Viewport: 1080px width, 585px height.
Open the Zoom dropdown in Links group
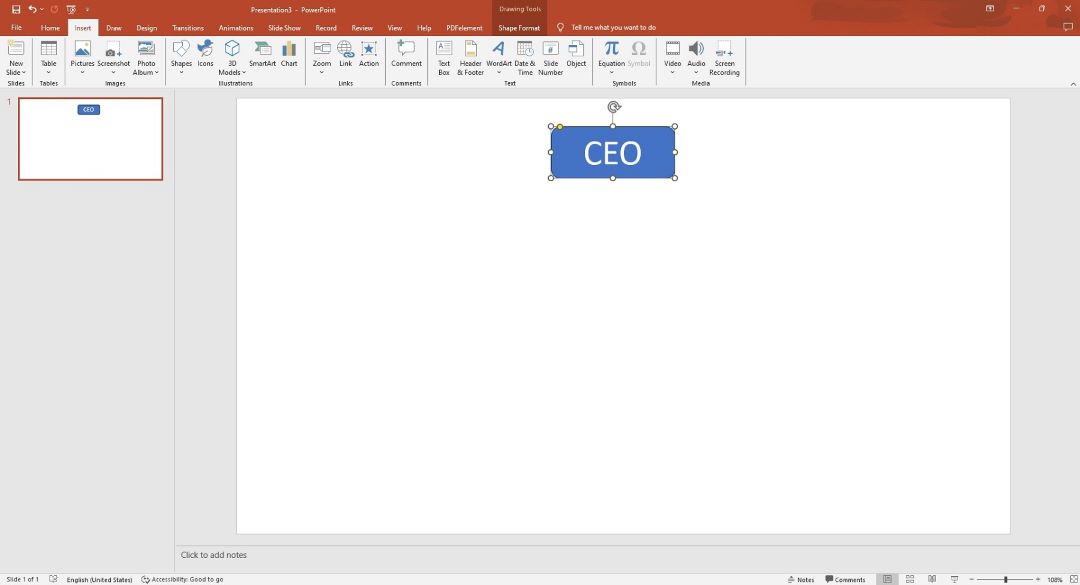coord(322,72)
